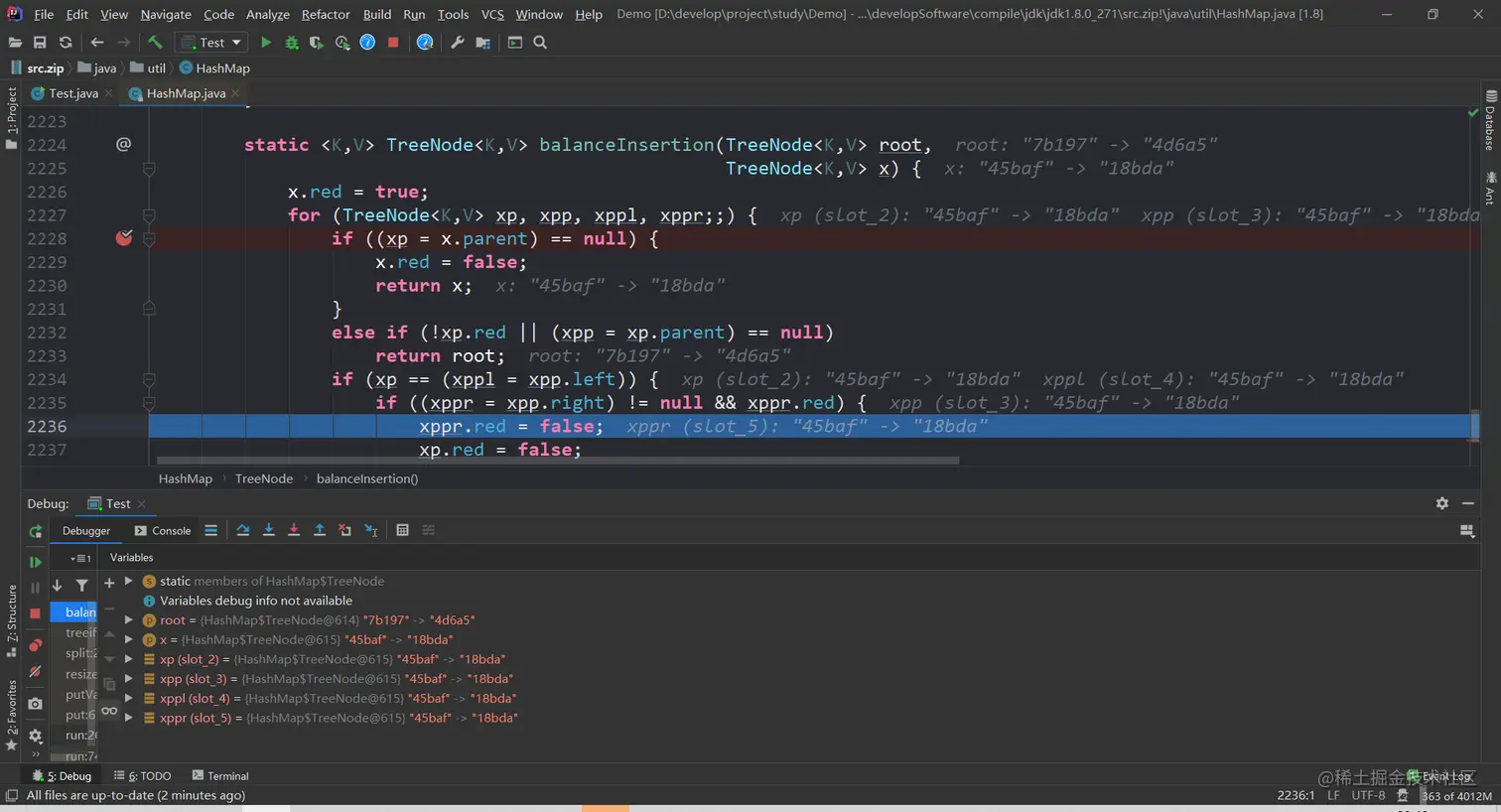Expand the xppl (slot_4) variable
1501x812 pixels.
coord(129,698)
